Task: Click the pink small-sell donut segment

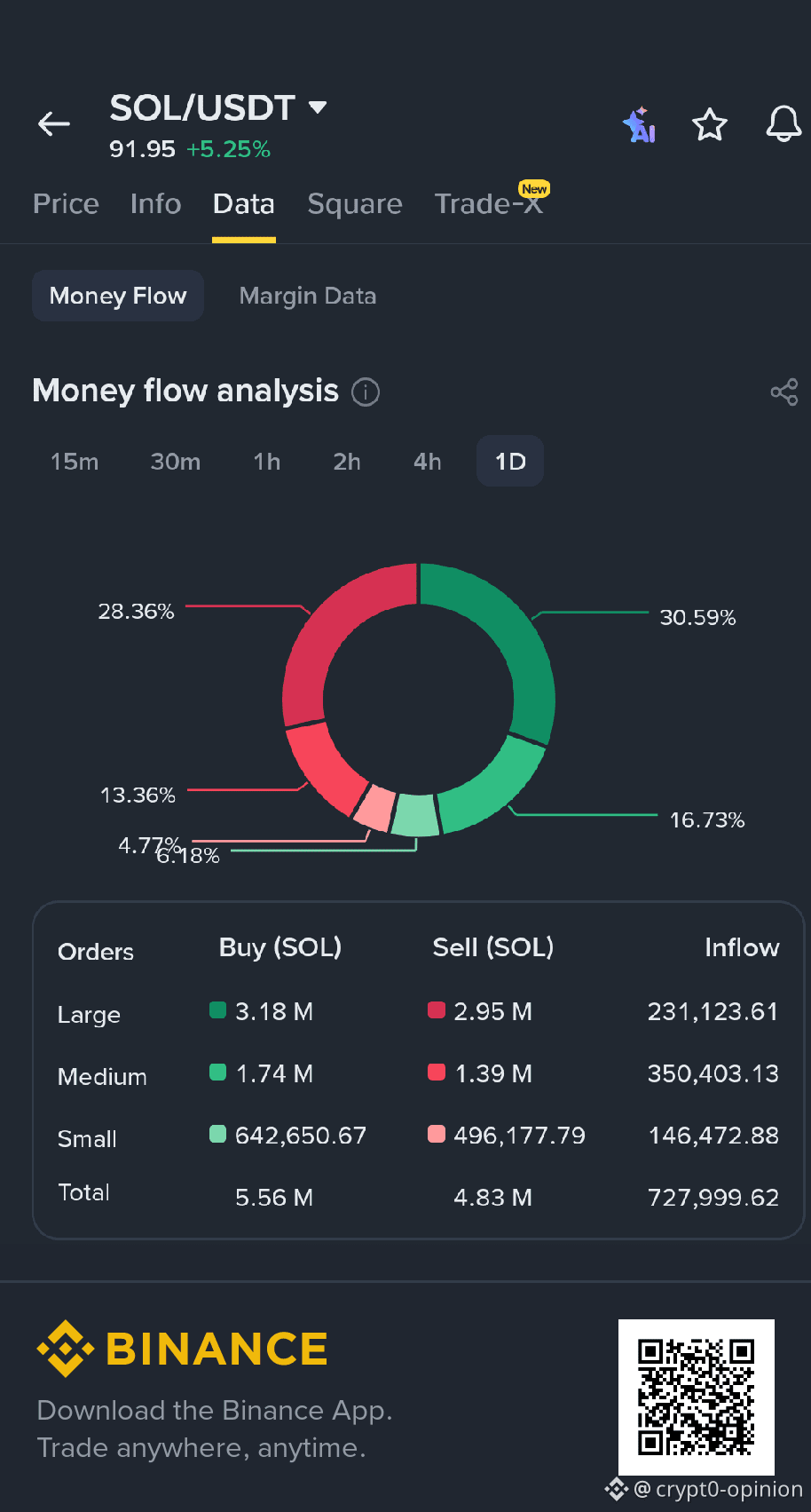Action: (376, 807)
